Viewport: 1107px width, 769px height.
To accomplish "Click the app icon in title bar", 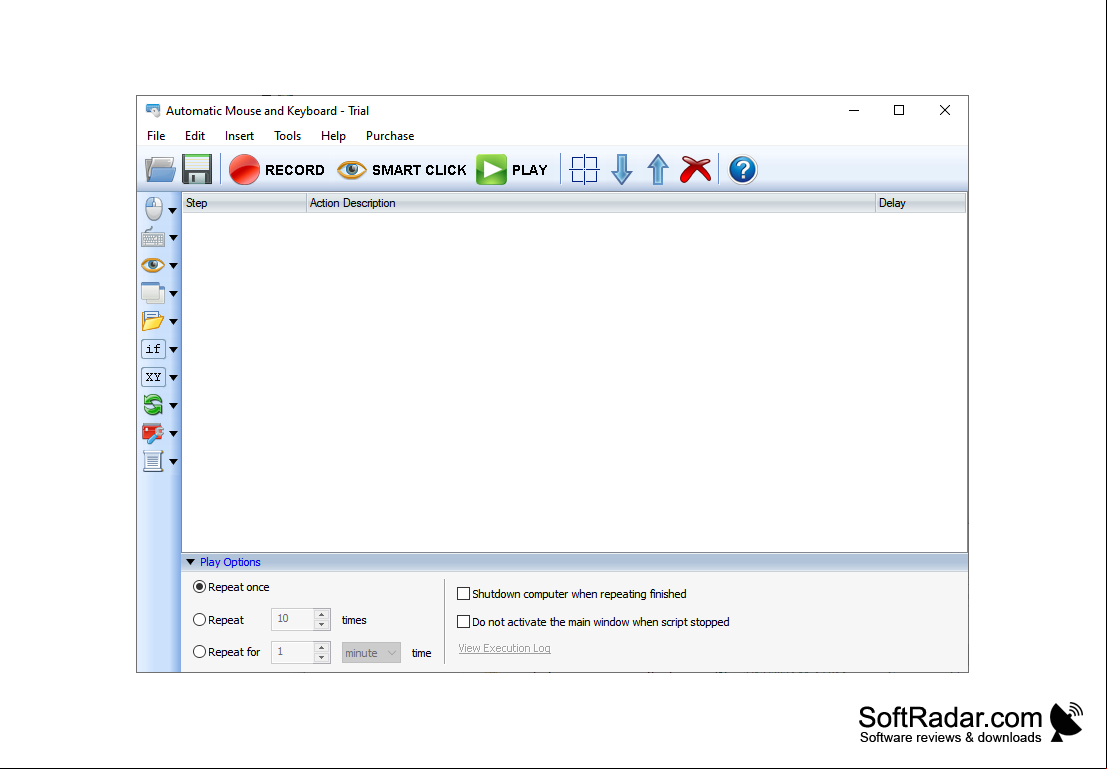I will pyautogui.click(x=152, y=110).
